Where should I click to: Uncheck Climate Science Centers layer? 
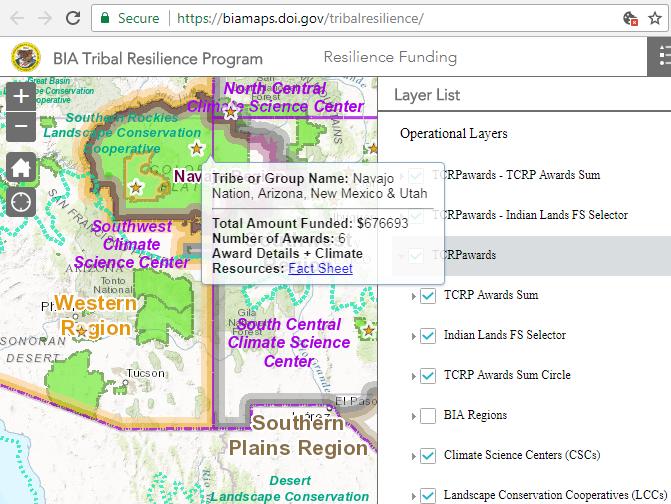click(x=428, y=456)
